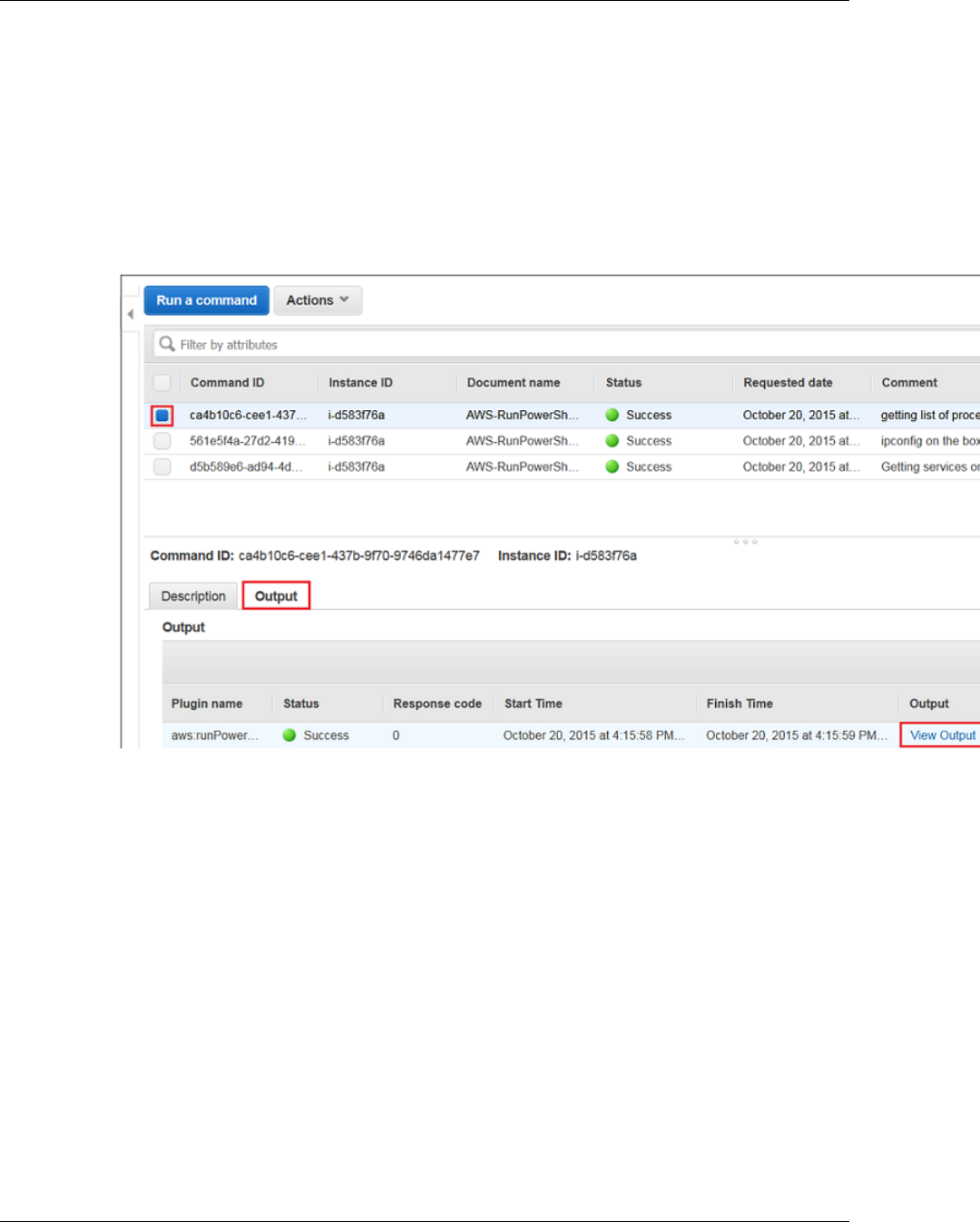Click green Success status icon in d5b589e6 row
The height and width of the screenshot is (1222, 980).
pos(612,467)
